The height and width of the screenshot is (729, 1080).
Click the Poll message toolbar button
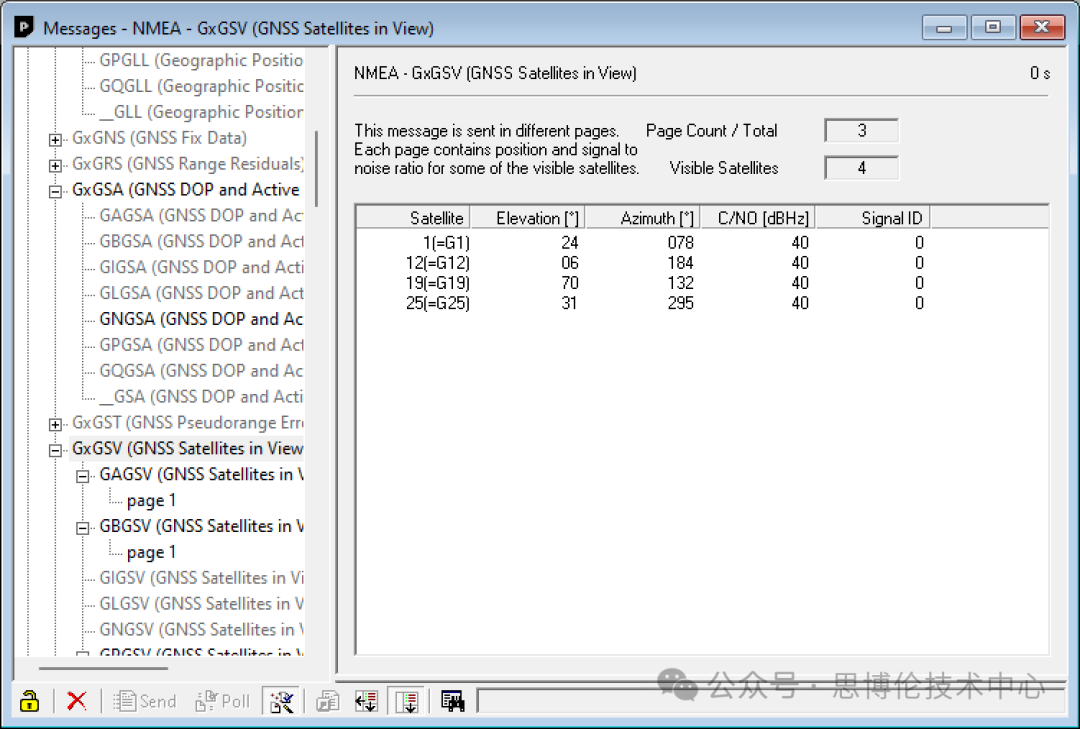click(x=223, y=701)
